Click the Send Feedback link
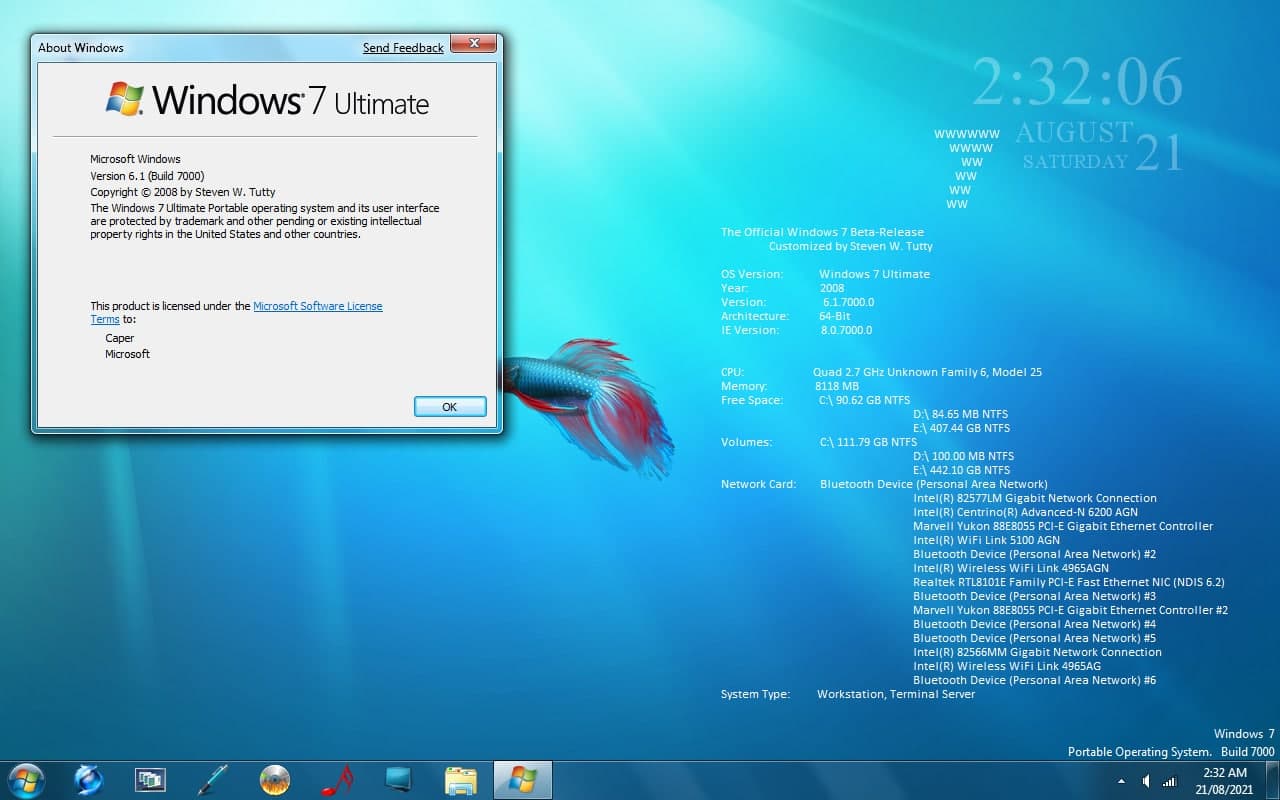 point(403,48)
